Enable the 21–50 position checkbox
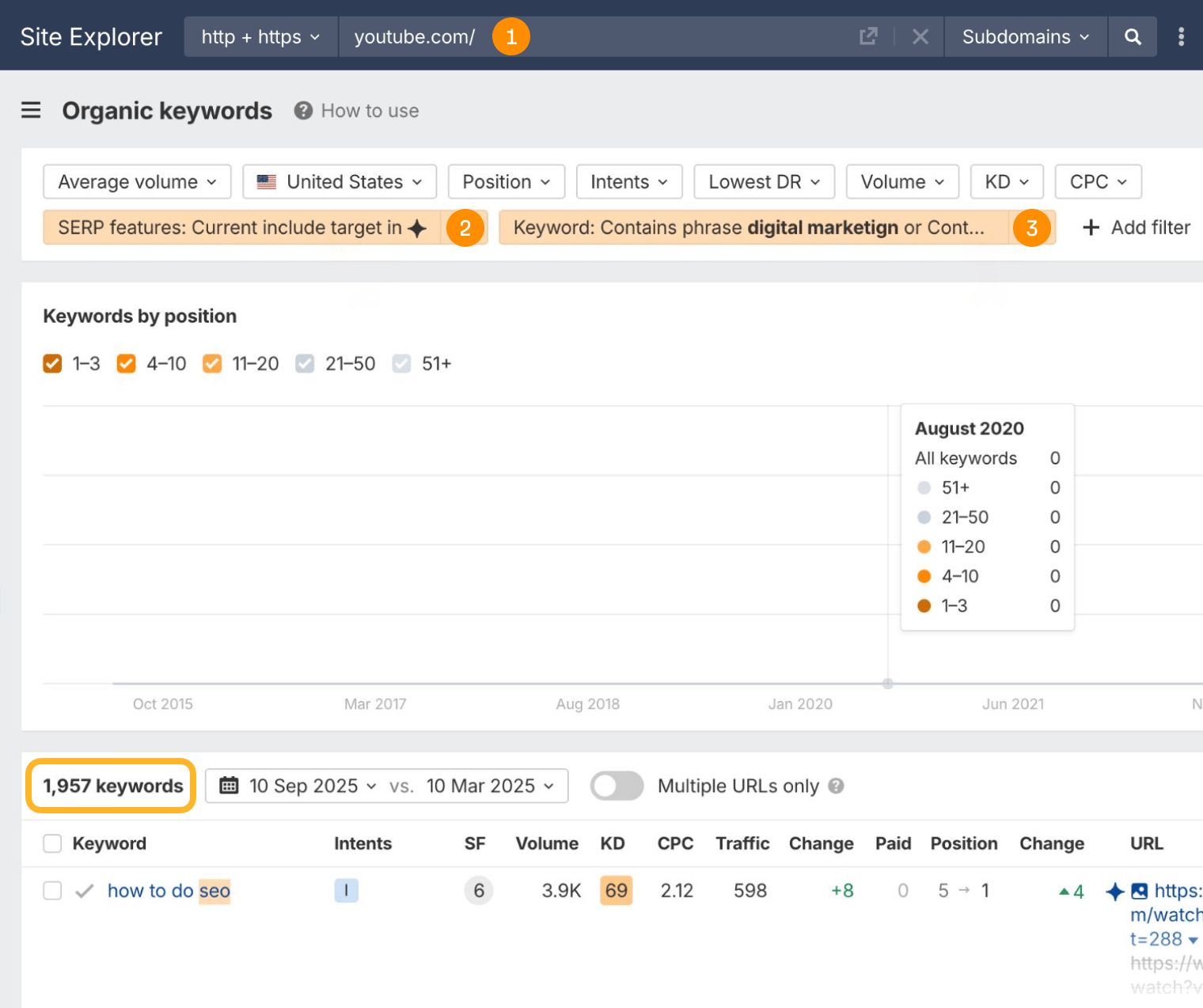Viewport: 1203px width, 1008px height. coord(305,363)
